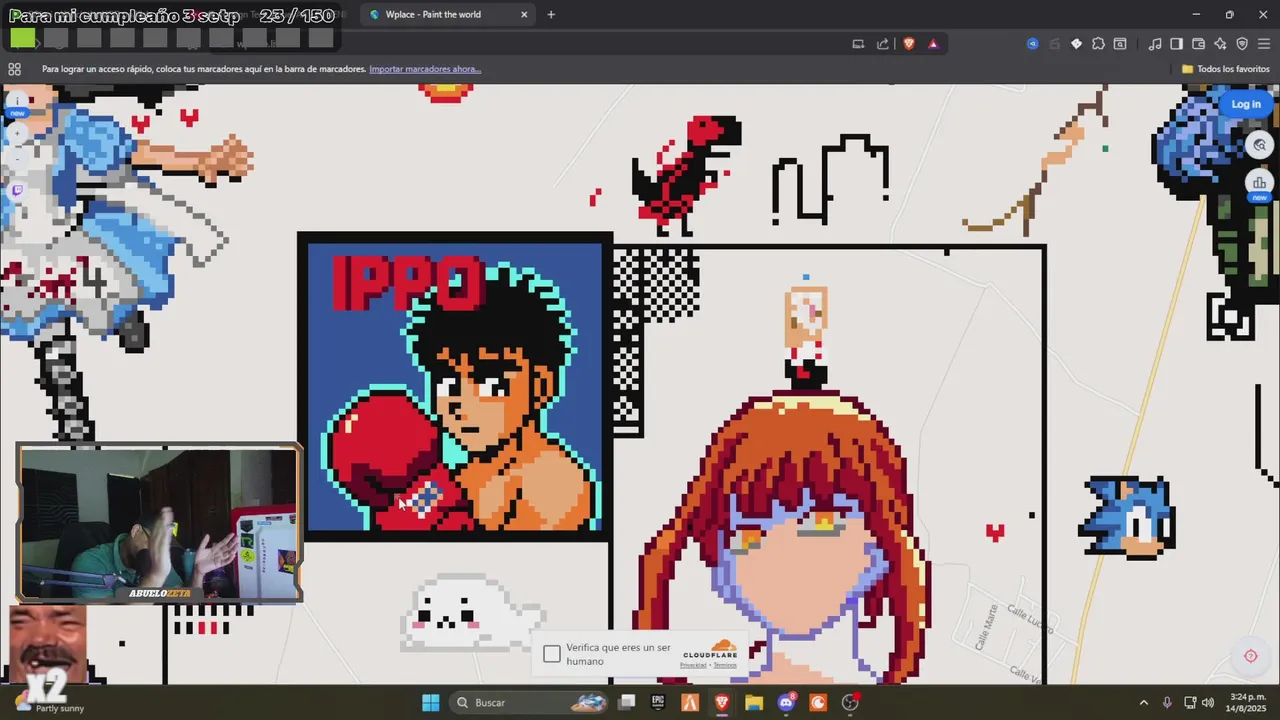
Task: Click the white tag extension icon
Action: (1076, 44)
